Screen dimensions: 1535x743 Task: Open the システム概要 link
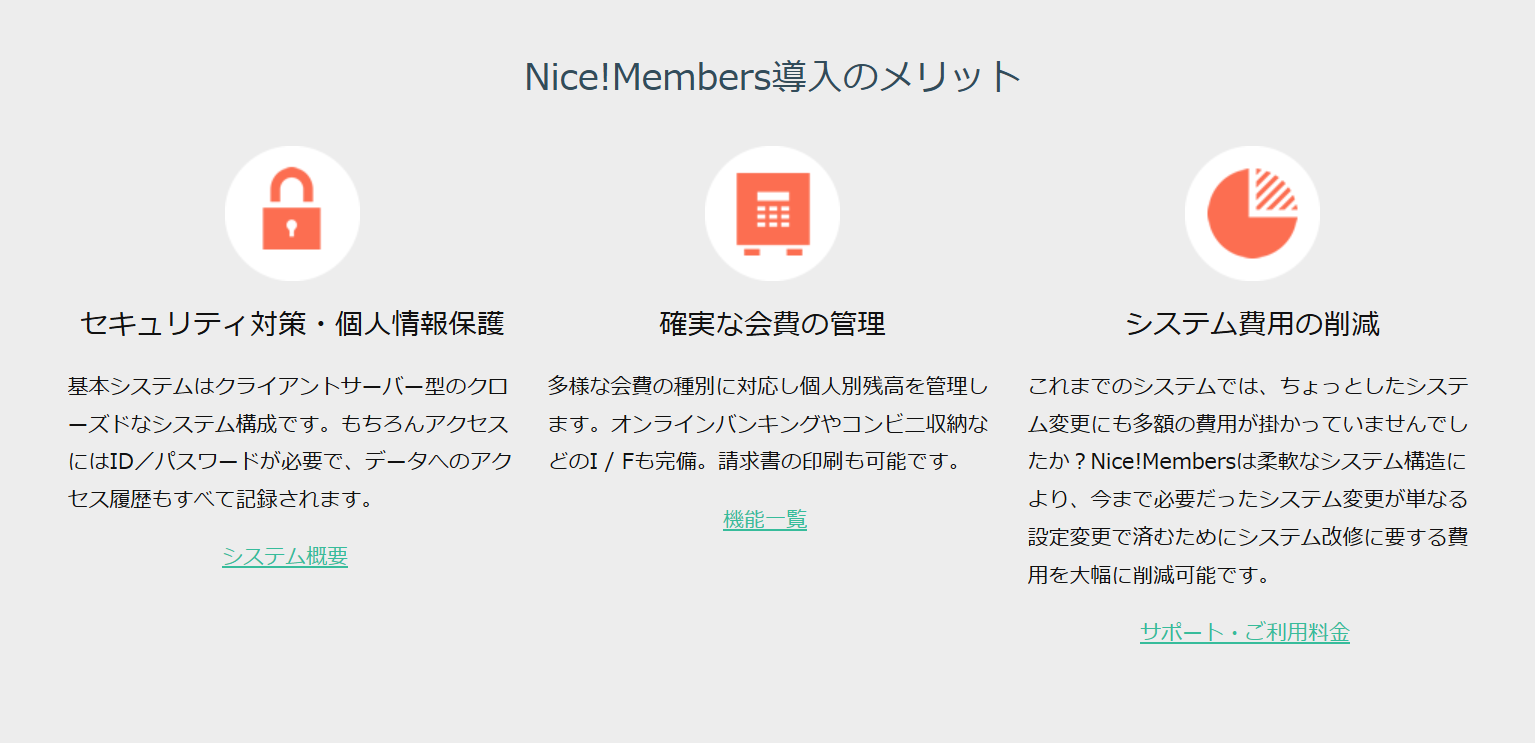click(x=285, y=556)
